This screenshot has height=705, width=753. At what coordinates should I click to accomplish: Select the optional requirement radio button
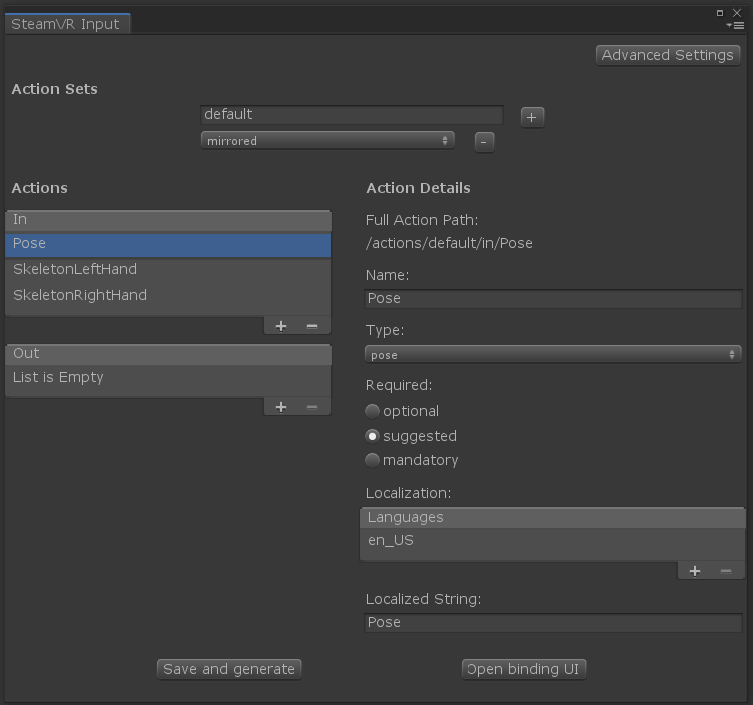(x=372, y=411)
